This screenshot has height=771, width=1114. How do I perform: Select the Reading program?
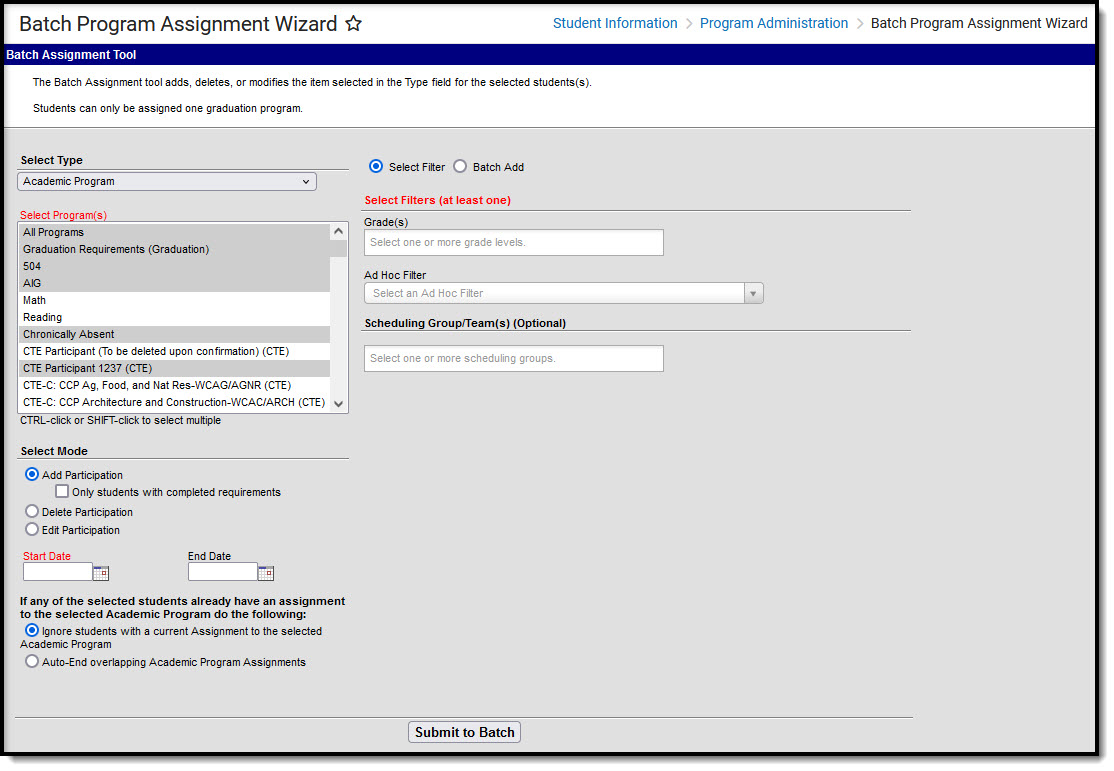pos(174,318)
